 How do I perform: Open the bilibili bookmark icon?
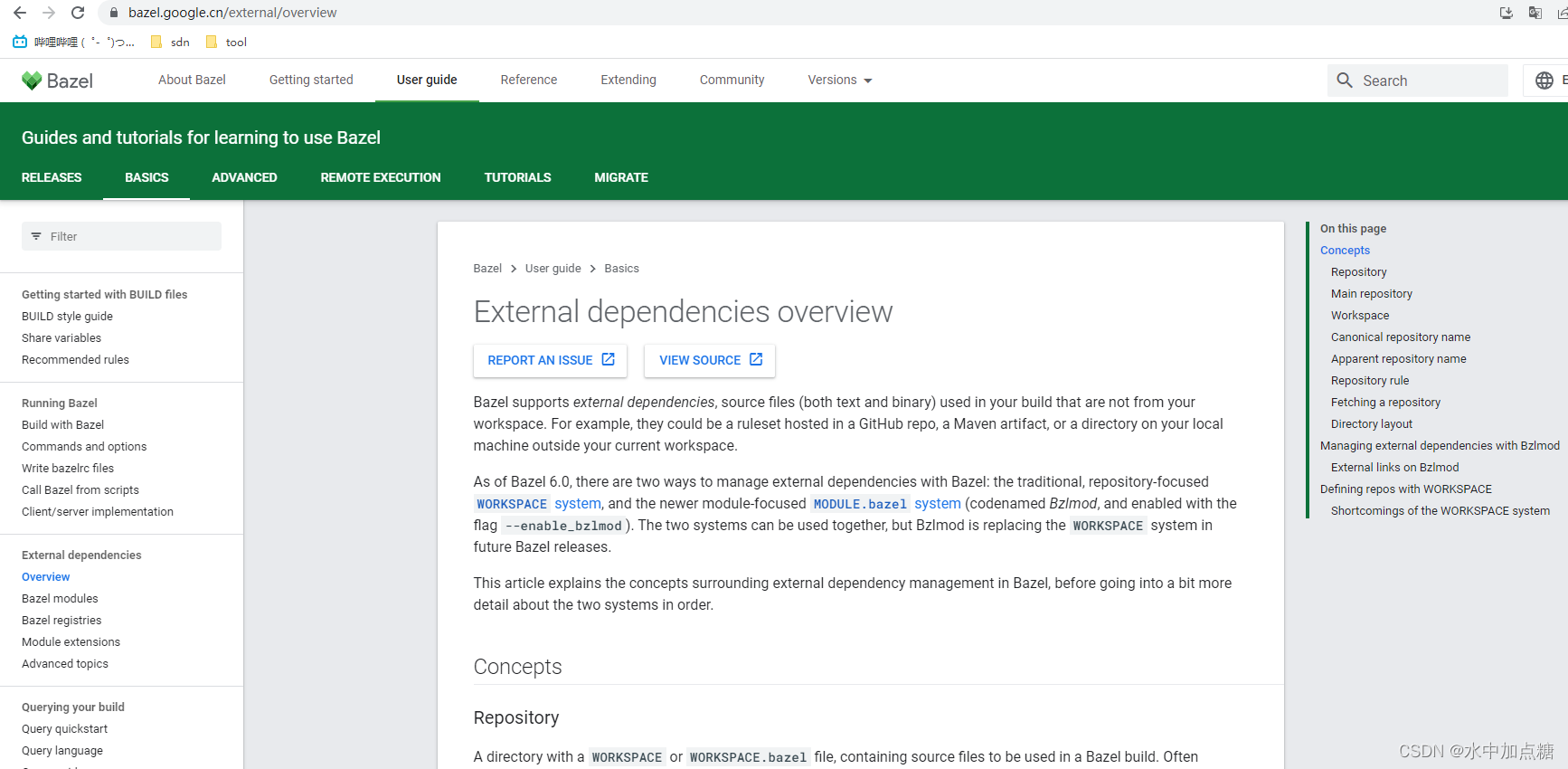pos(20,42)
